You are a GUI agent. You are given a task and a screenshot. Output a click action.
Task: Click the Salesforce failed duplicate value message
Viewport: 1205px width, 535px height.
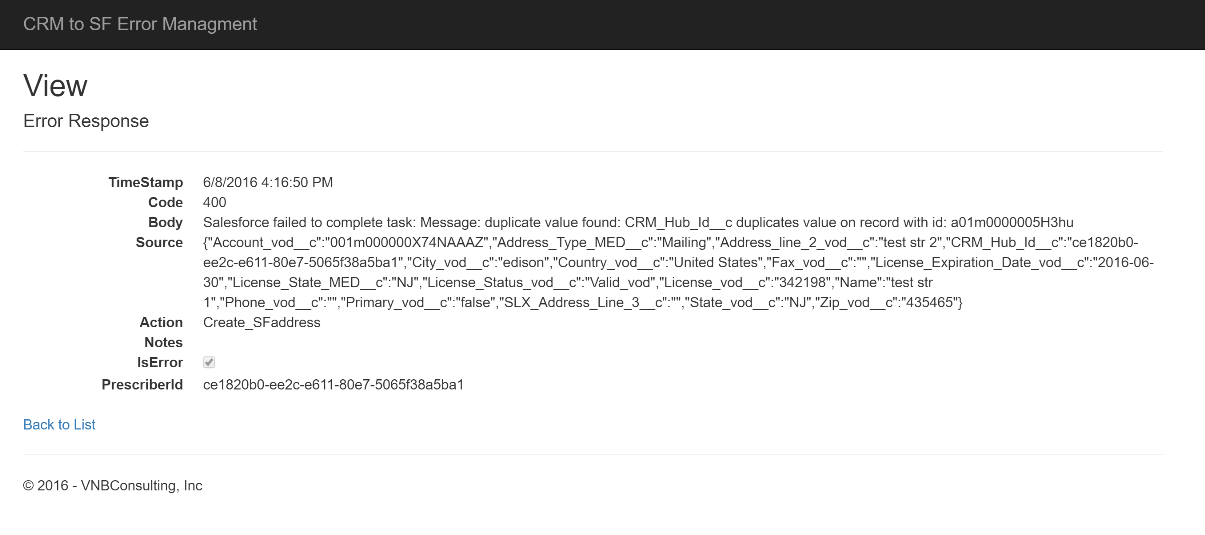pos(638,222)
